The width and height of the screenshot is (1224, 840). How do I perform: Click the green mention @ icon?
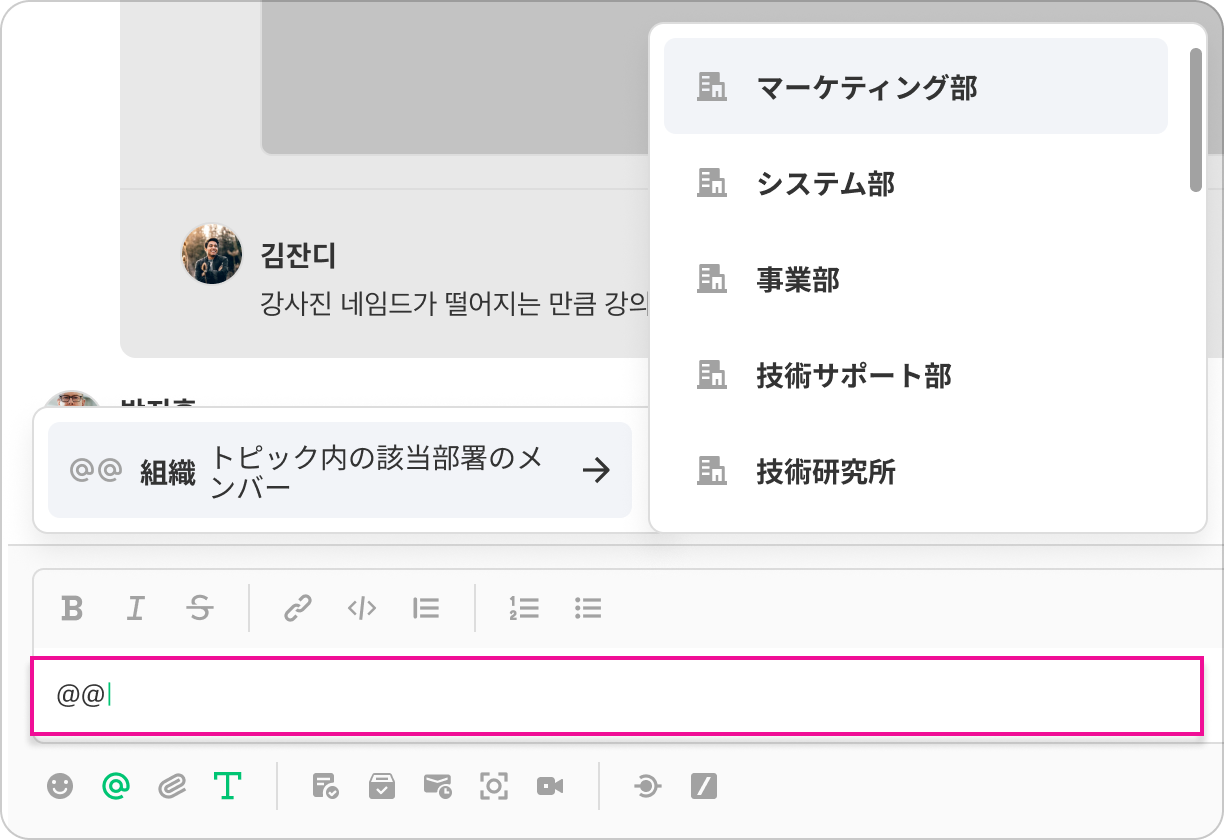coord(116,787)
